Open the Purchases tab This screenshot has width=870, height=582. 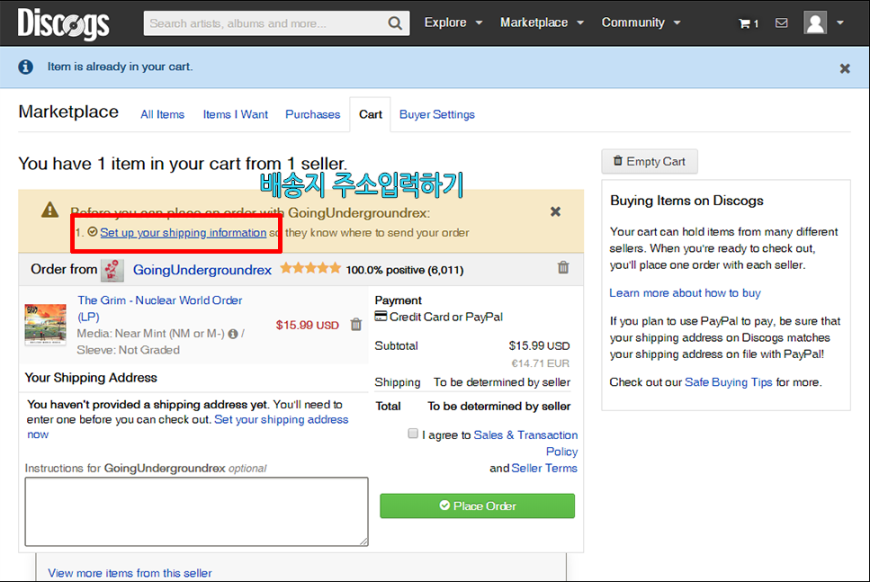[313, 114]
